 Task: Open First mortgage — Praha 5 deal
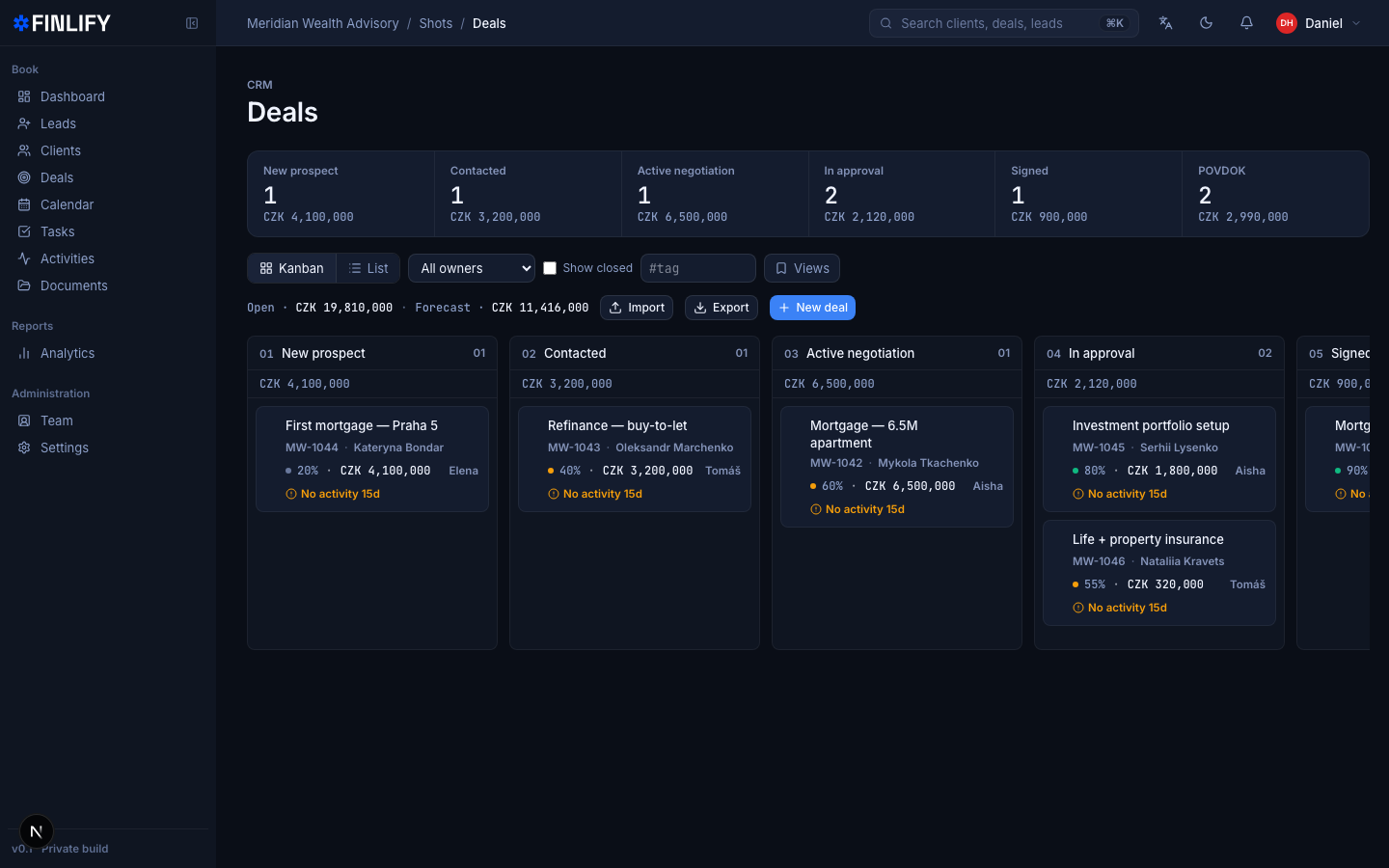tap(372, 459)
